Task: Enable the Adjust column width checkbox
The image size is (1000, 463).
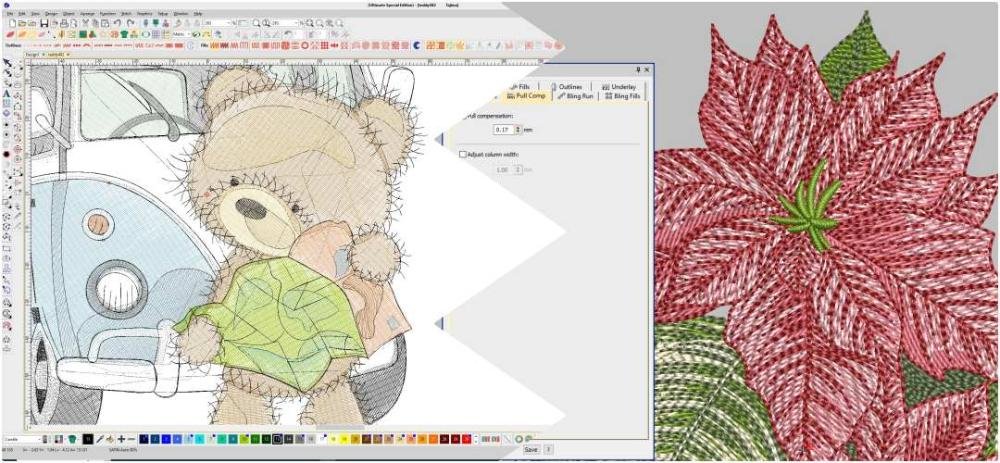Action: (x=463, y=154)
